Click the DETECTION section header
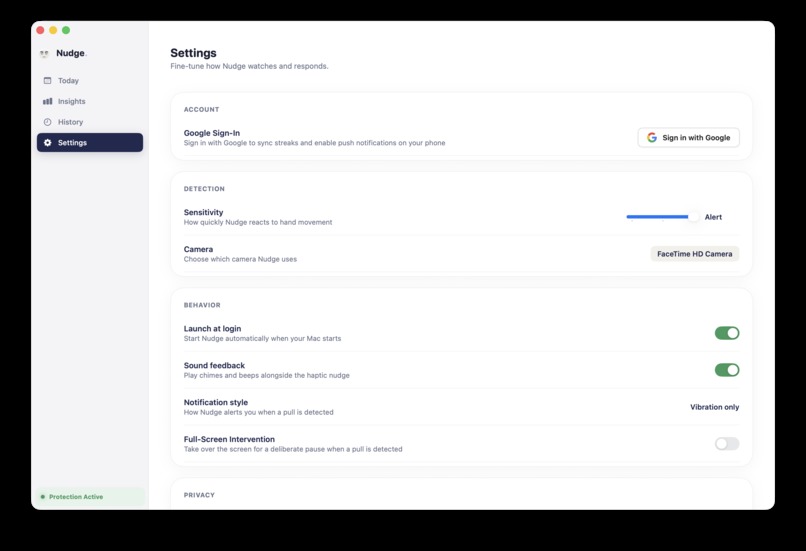Image resolution: width=806 pixels, height=551 pixels. coord(204,189)
